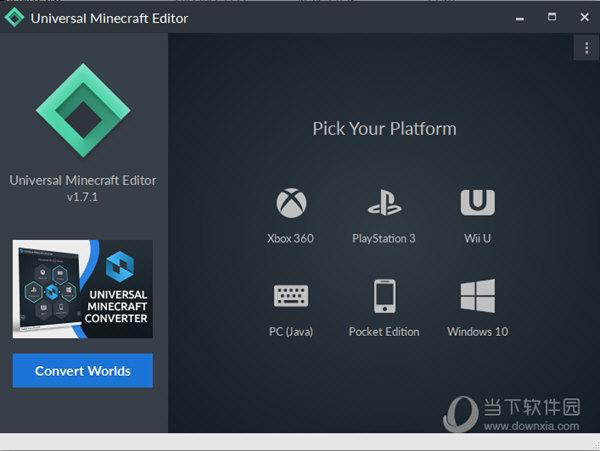Click the title bar app logo icon

(x=15, y=18)
